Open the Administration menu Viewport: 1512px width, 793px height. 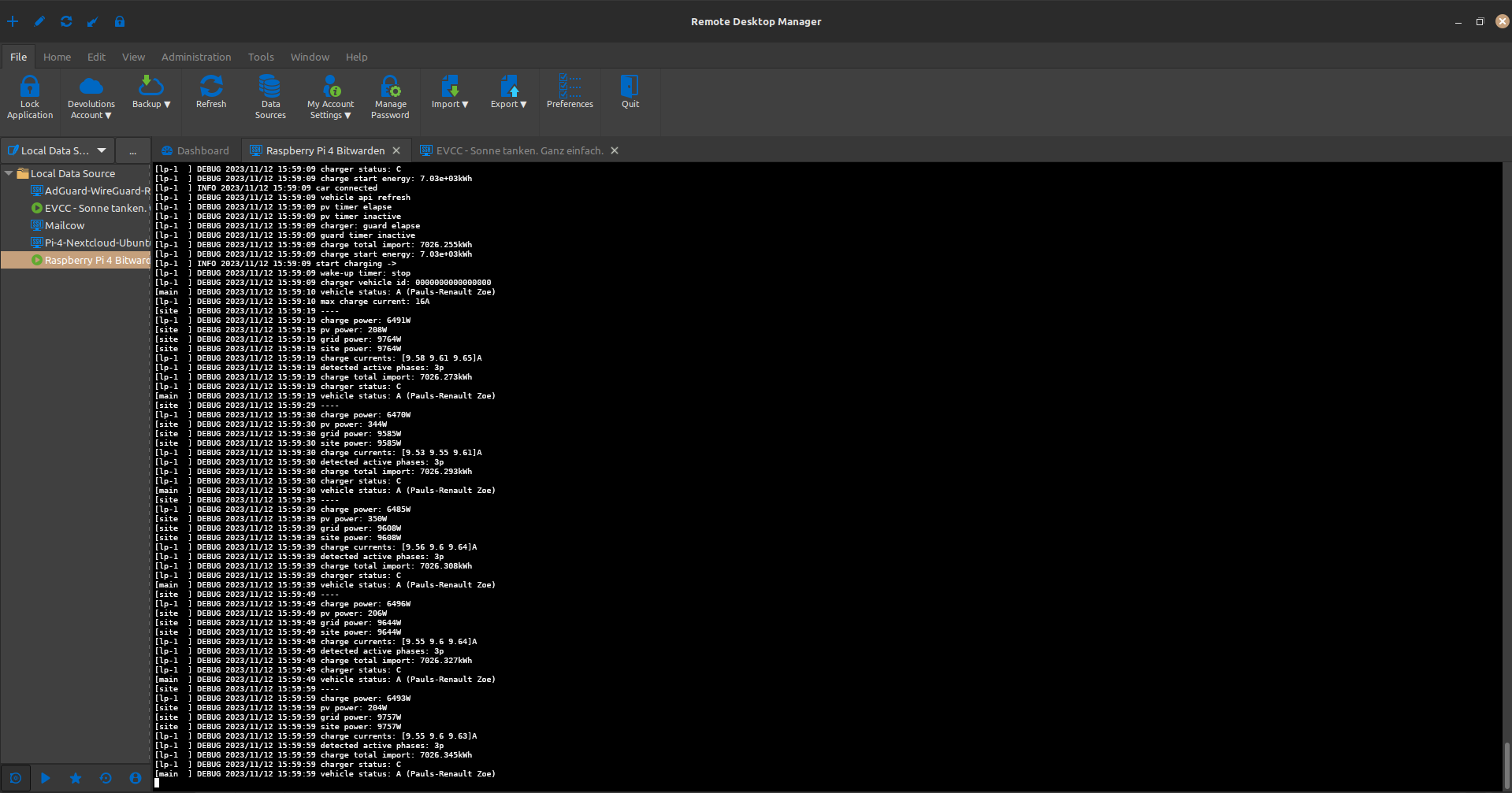(x=196, y=57)
